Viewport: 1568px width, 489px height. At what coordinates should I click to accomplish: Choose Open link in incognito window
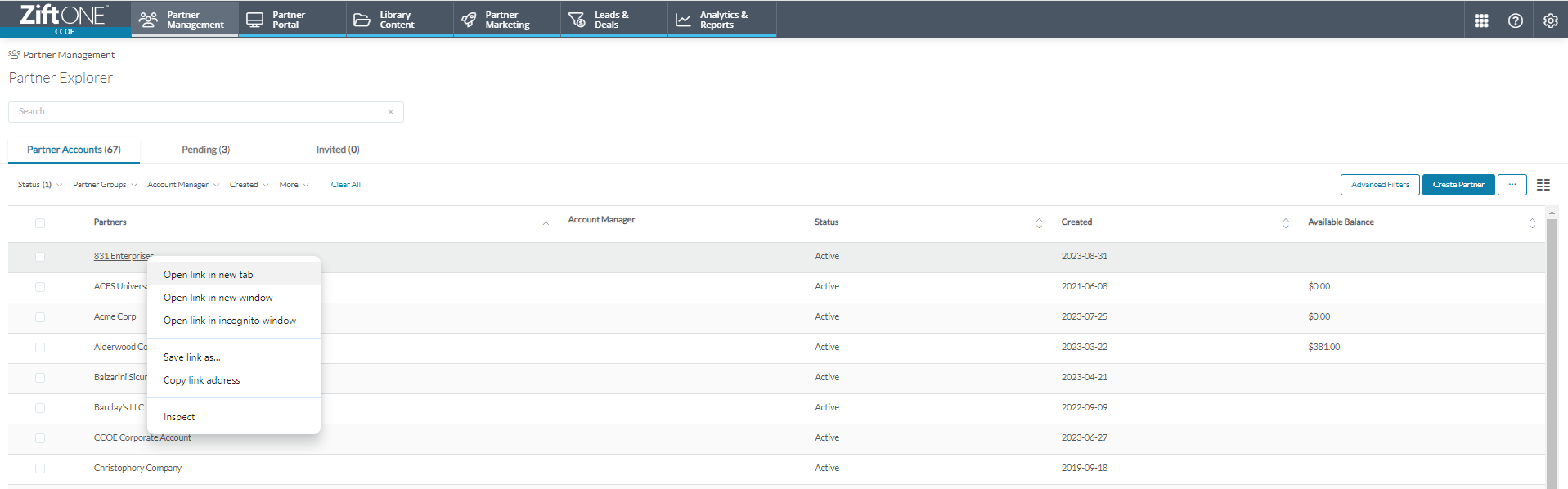[233, 321]
